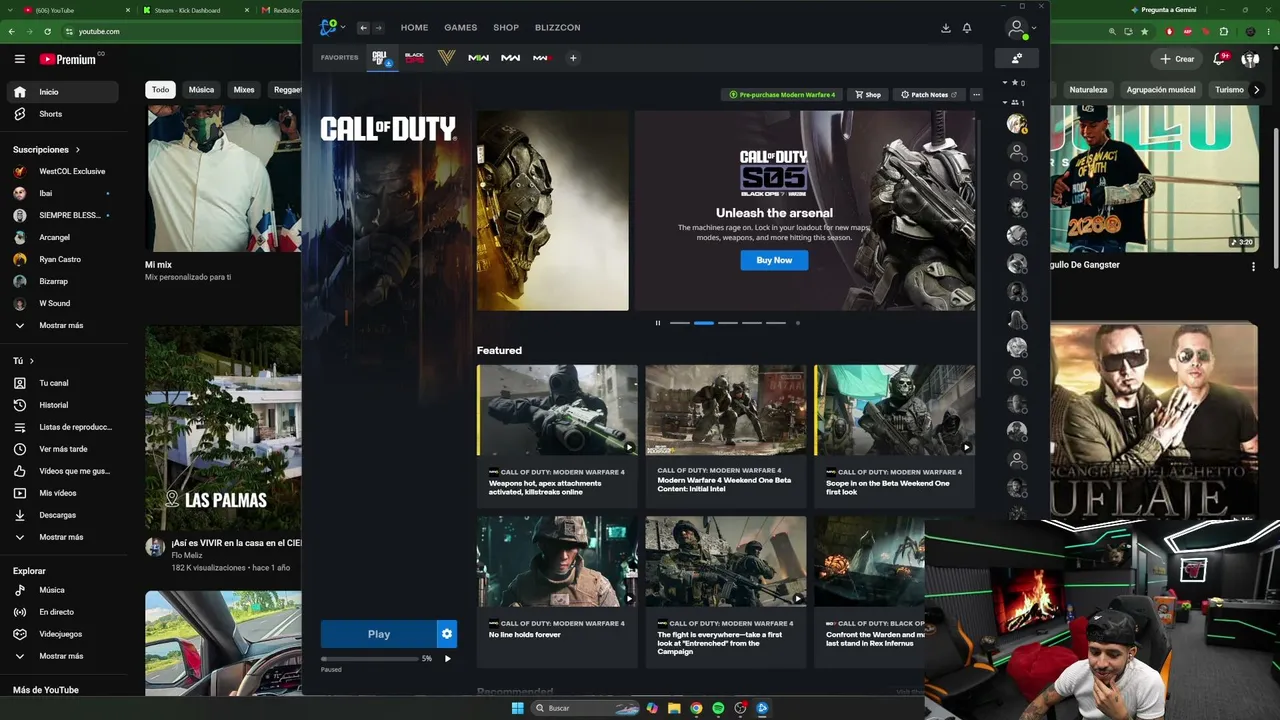1280x720 pixels.
Task: Click the YouTube Crear button
Action: coord(1177,59)
